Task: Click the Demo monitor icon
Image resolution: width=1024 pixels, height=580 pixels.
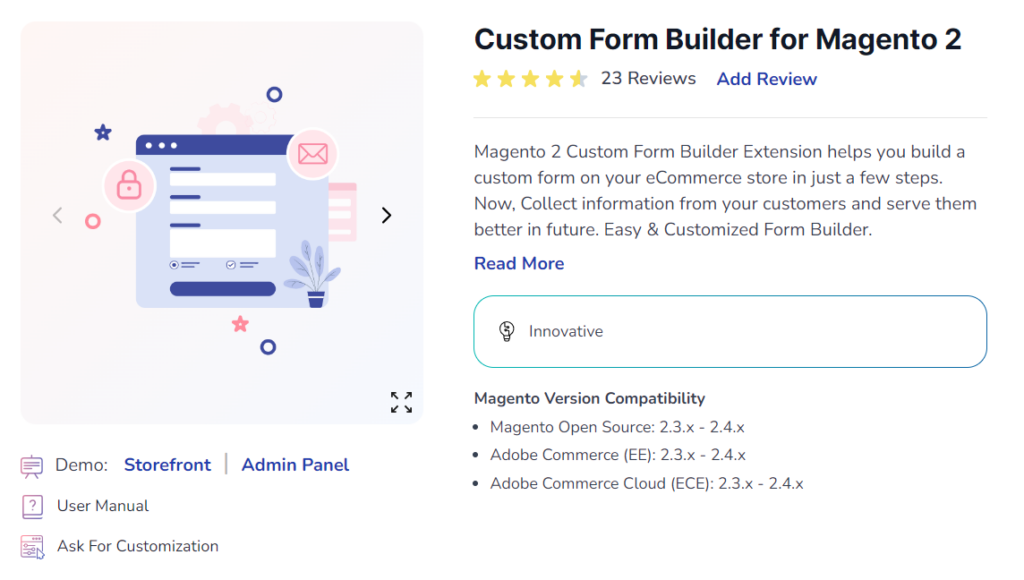Action: [31, 464]
